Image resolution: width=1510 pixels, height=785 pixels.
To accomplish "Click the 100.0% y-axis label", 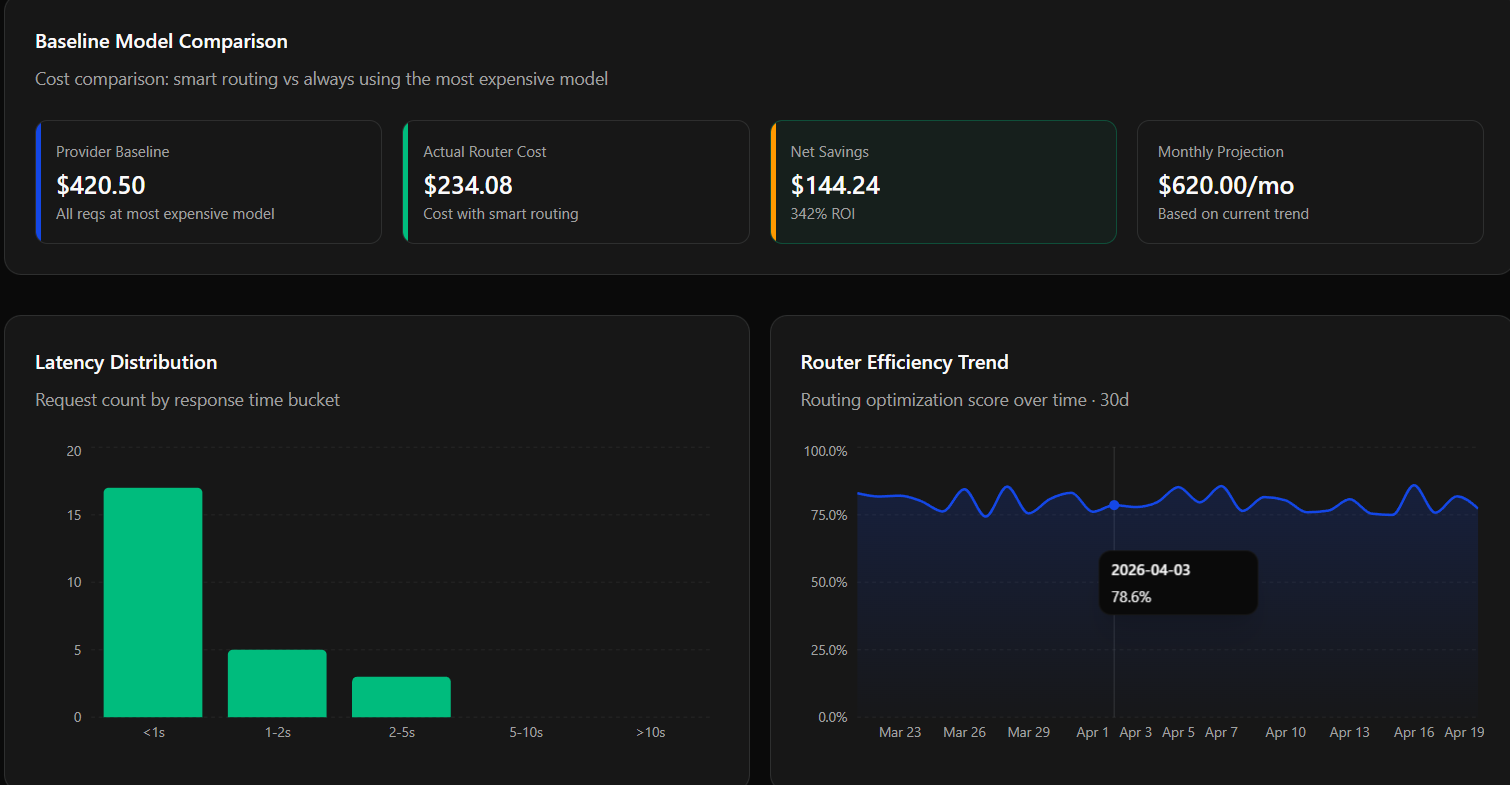I will click(825, 451).
